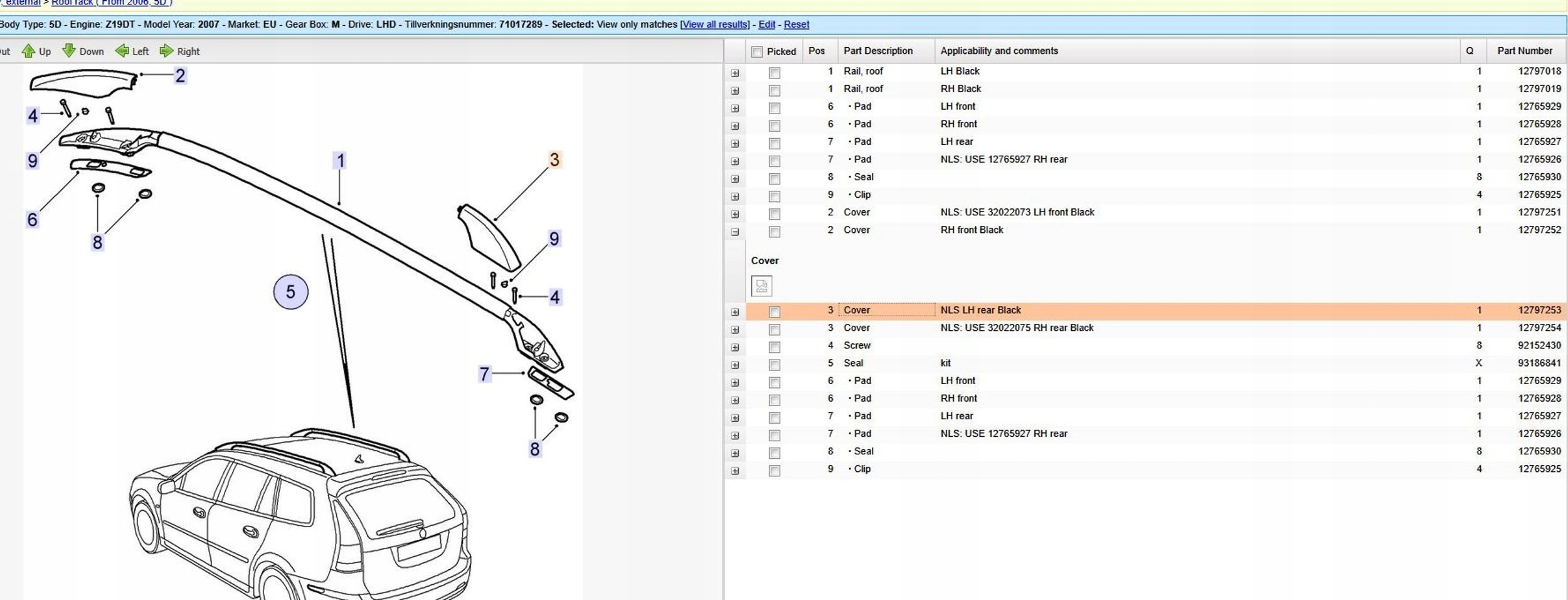Expand the highlighted Cover NLS LH rear row
The image size is (1568, 600).
[735, 313]
